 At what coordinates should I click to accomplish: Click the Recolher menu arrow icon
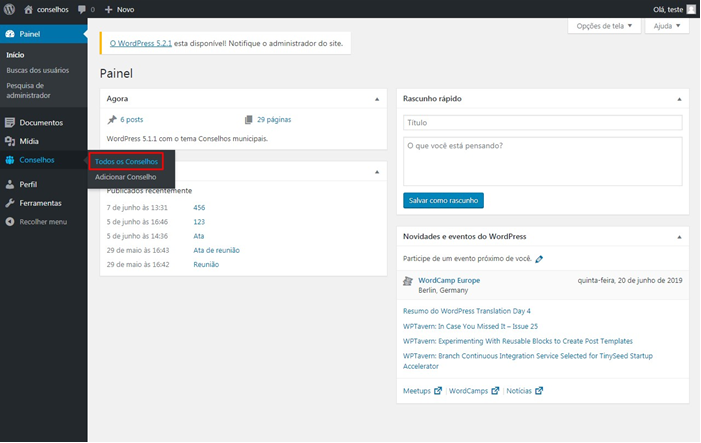10,222
